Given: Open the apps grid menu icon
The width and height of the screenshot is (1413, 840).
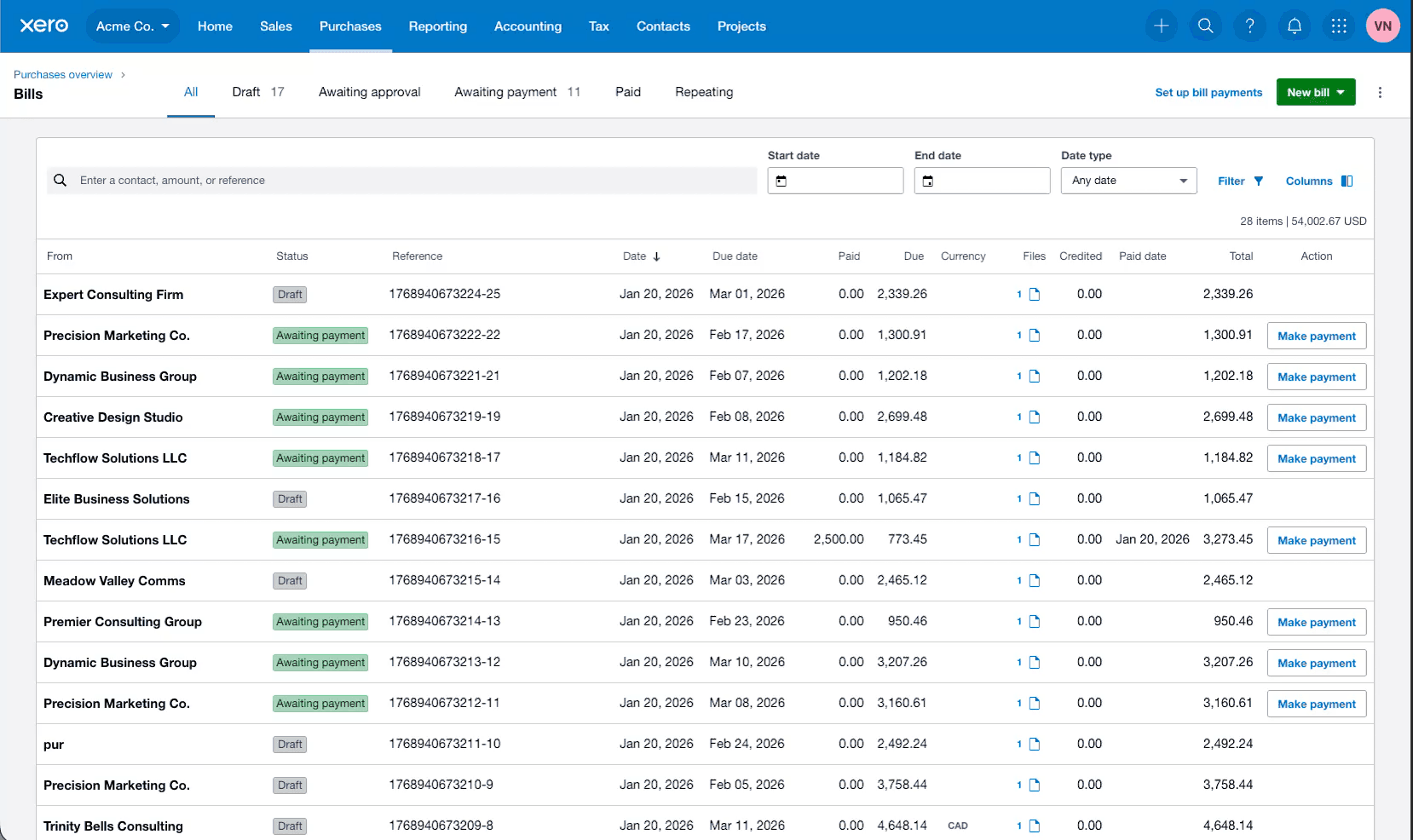Looking at the screenshot, I should coord(1338,26).
